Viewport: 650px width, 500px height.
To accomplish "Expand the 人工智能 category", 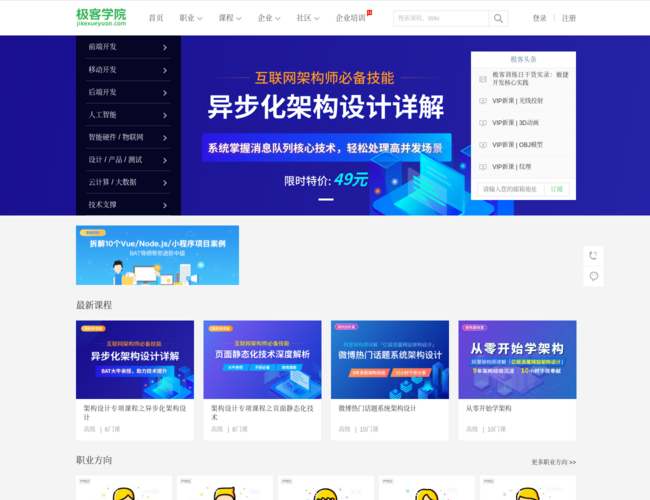I will pos(128,115).
